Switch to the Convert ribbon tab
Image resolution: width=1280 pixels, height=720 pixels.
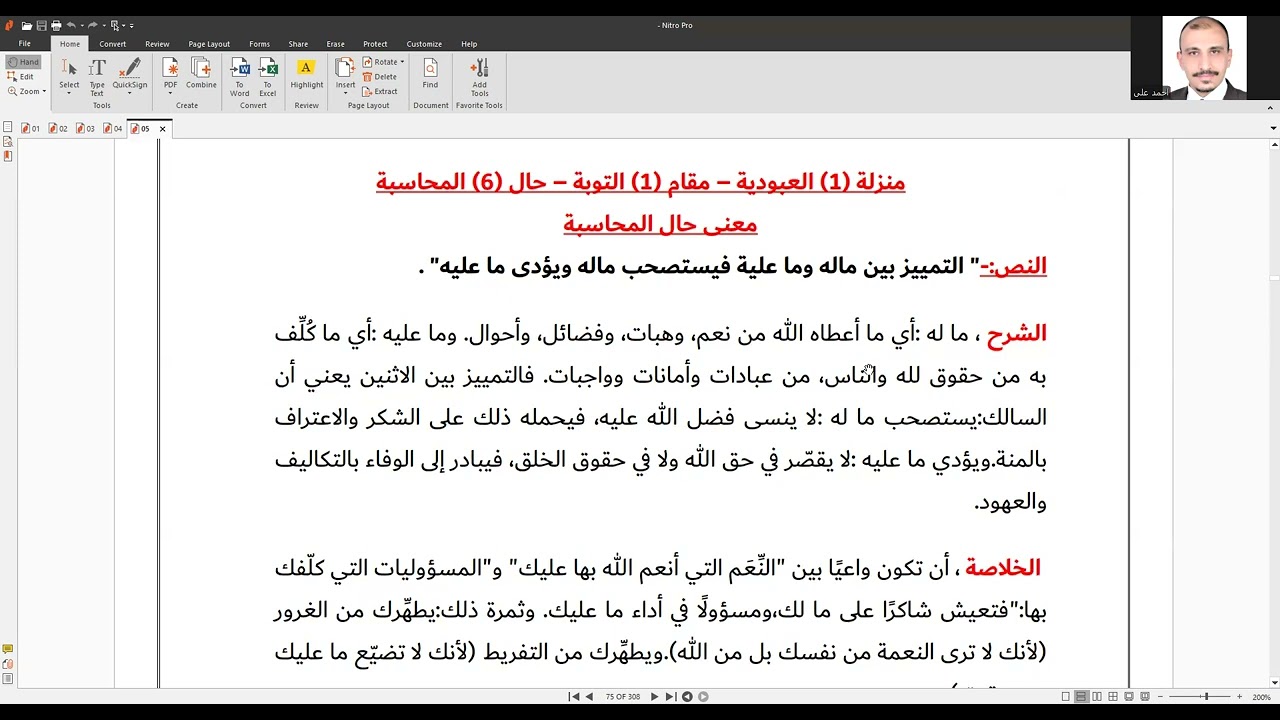click(x=112, y=44)
